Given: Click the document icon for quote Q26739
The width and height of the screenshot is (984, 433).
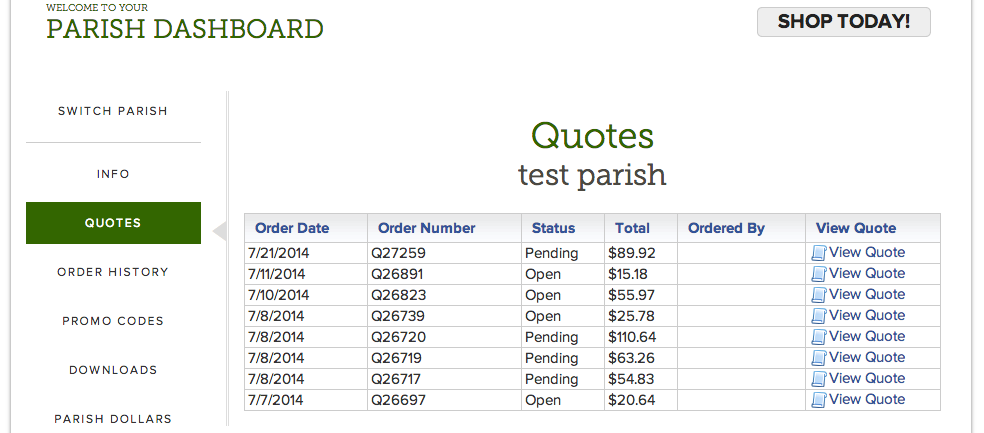Looking at the screenshot, I should (819, 316).
